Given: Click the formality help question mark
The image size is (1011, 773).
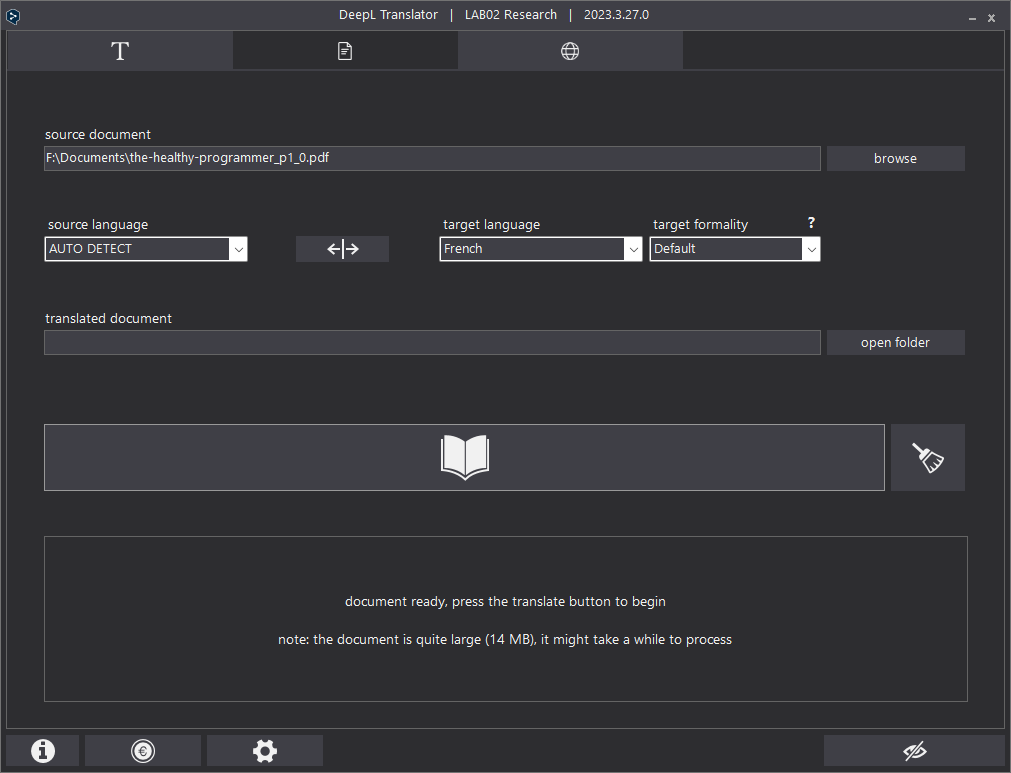Looking at the screenshot, I should point(811,223).
